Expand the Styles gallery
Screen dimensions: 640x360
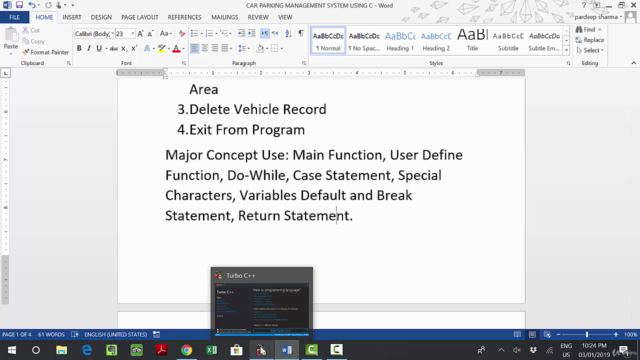click(566, 51)
